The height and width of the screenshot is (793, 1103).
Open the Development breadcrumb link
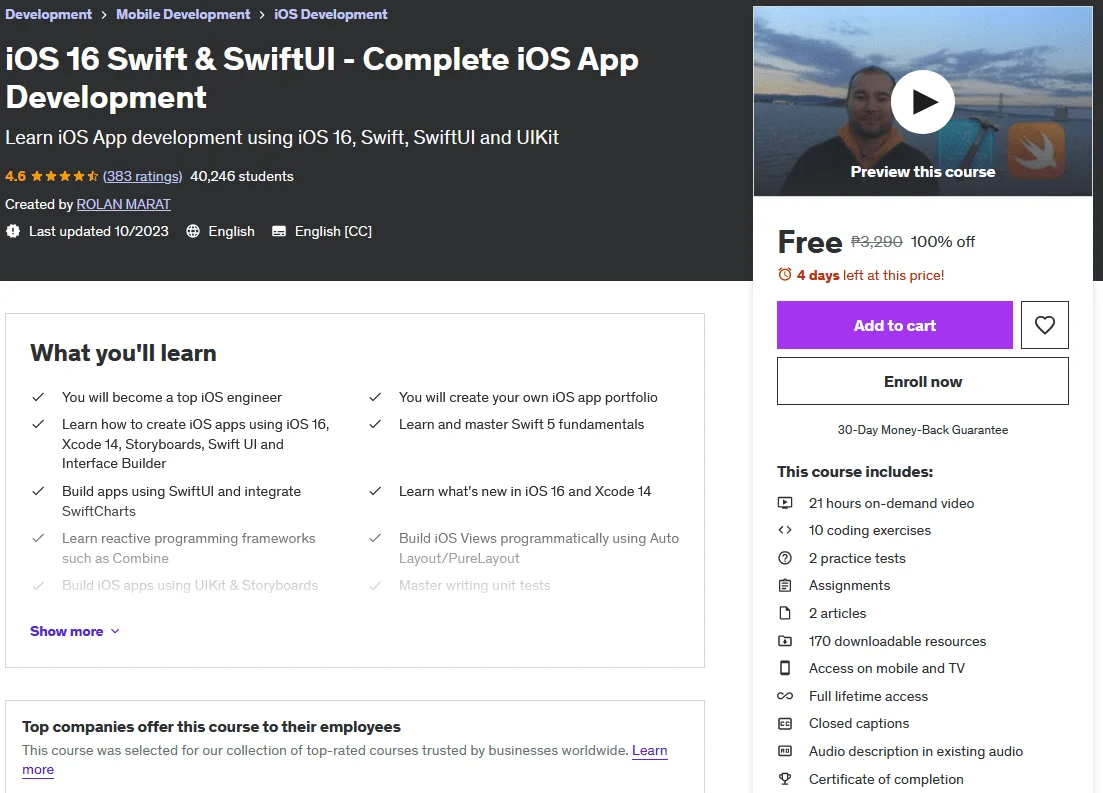[49, 14]
